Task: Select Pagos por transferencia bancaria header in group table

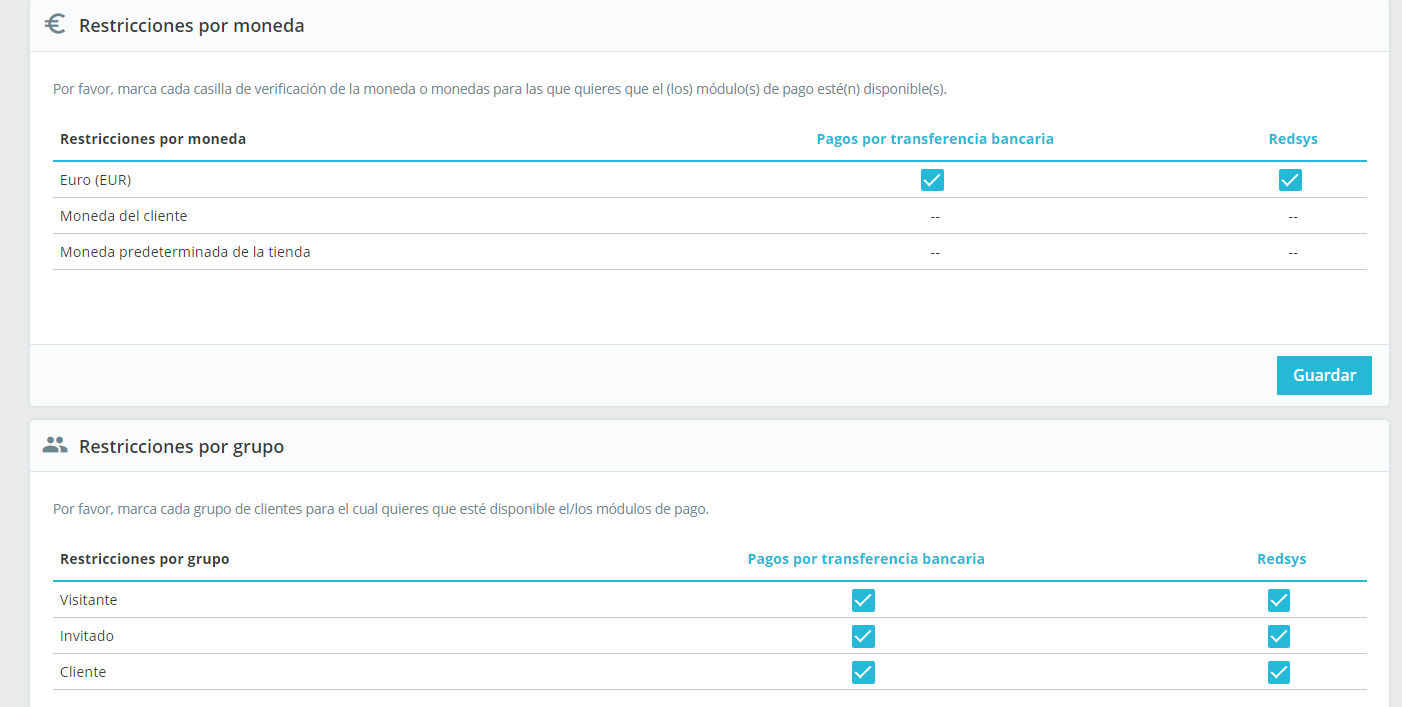Action: 866,559
